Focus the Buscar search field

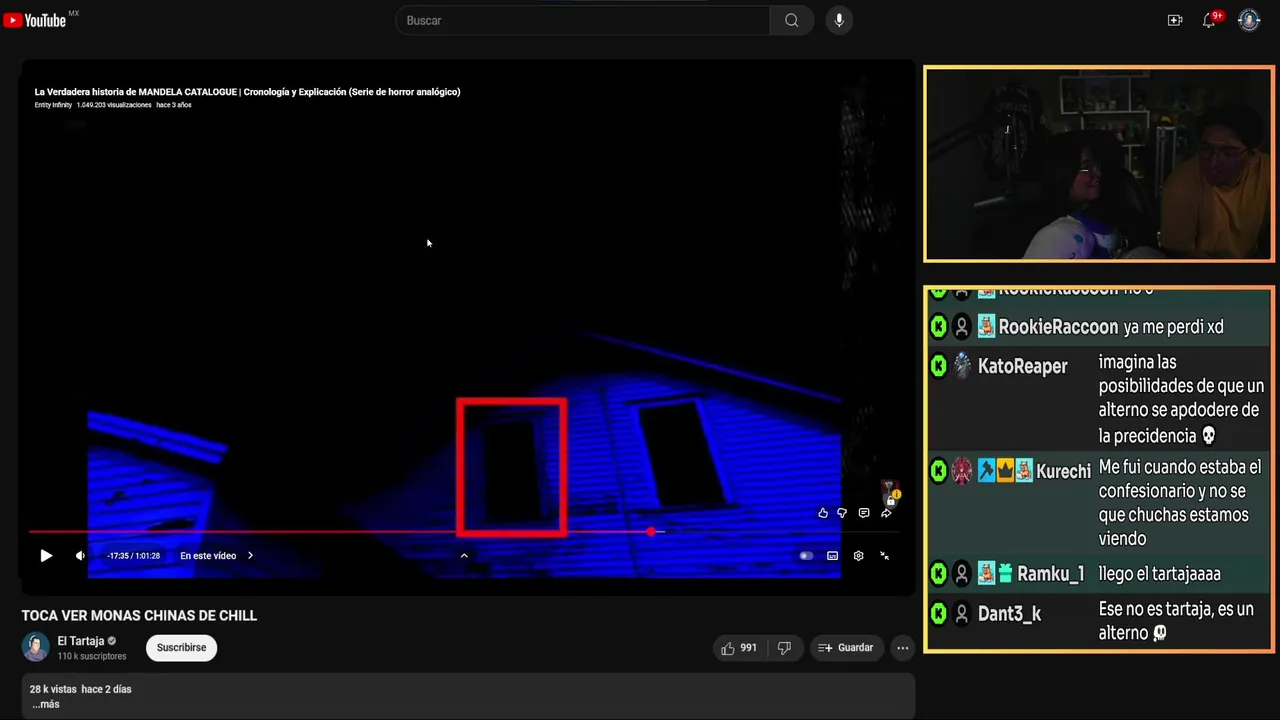click(583, 20)
